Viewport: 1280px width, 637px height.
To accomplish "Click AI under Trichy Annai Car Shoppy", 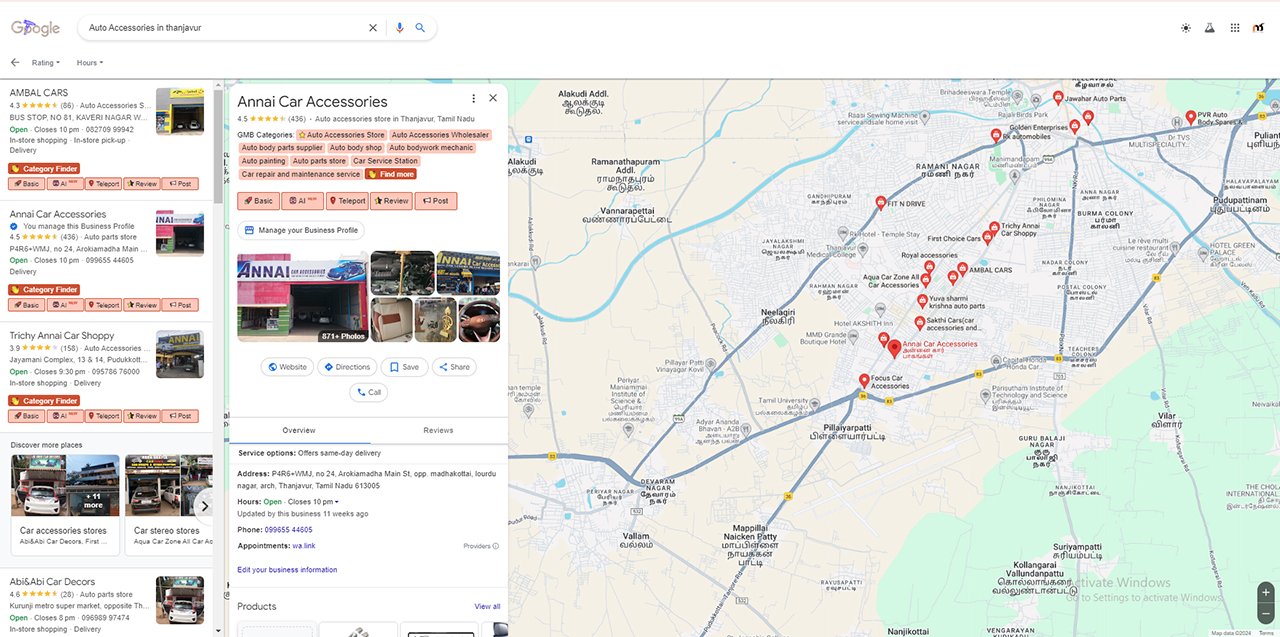I will point(66,416).
